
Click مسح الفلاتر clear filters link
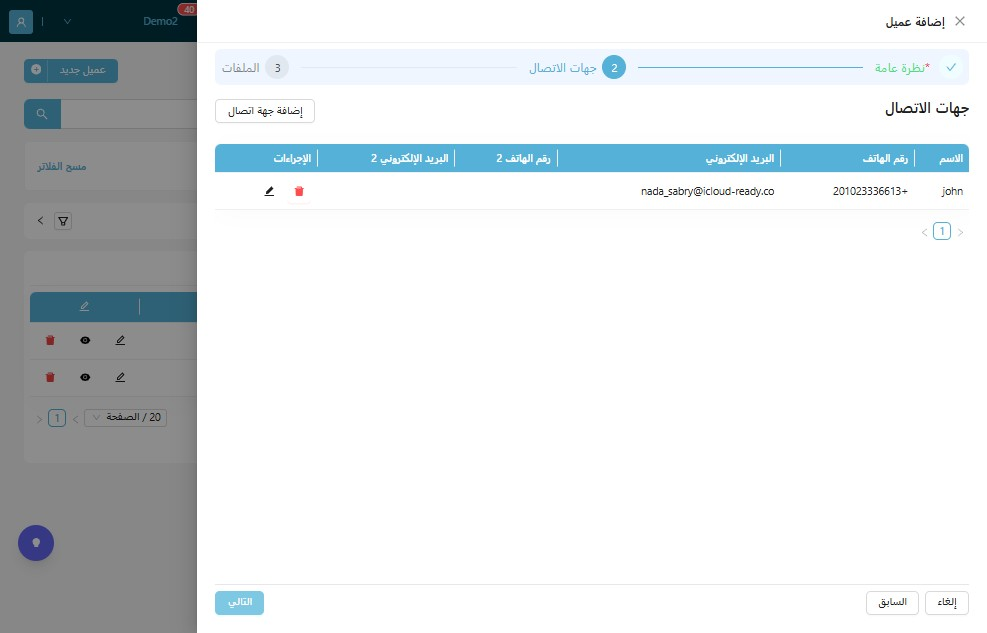point(62,167)
